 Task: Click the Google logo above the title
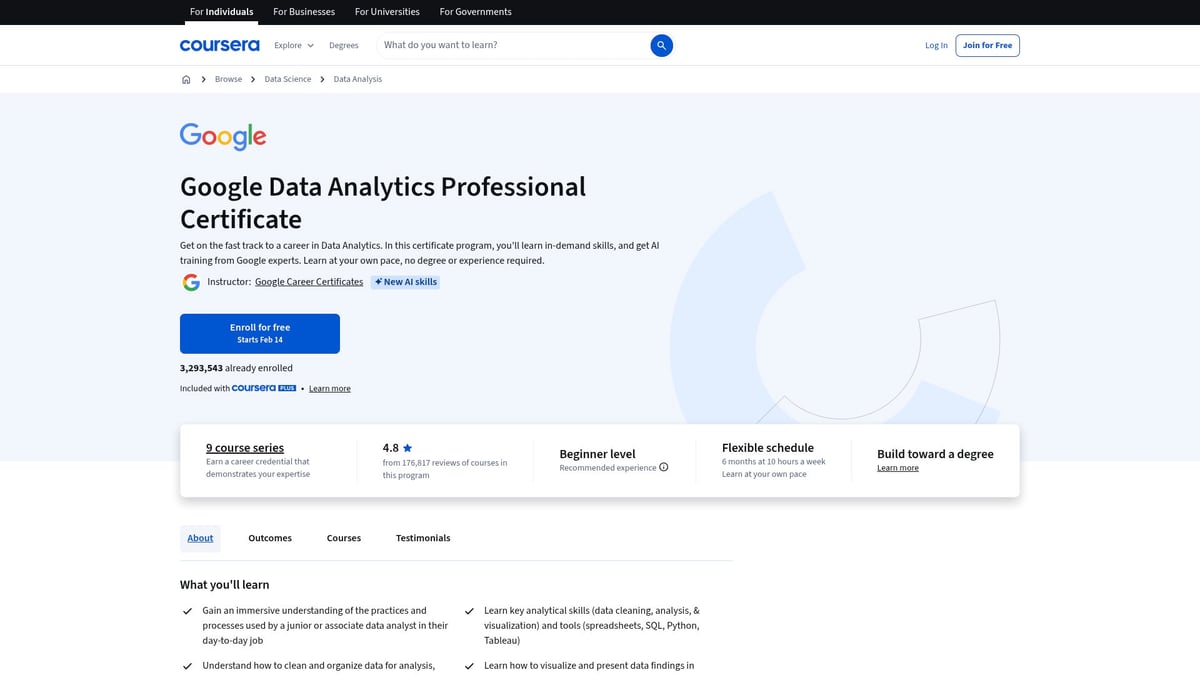(x=223, y=136)
